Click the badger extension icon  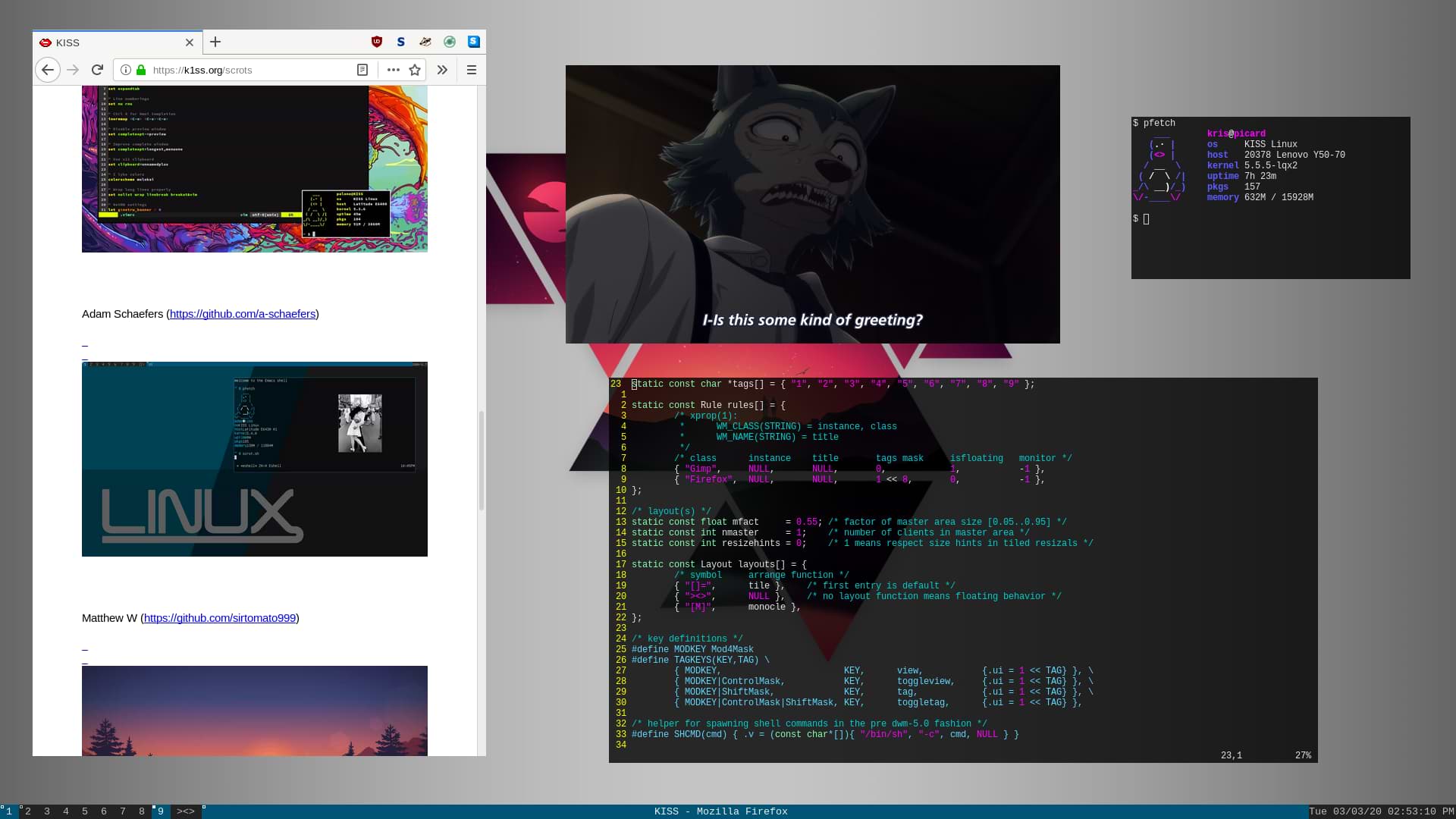pos(425,42)
